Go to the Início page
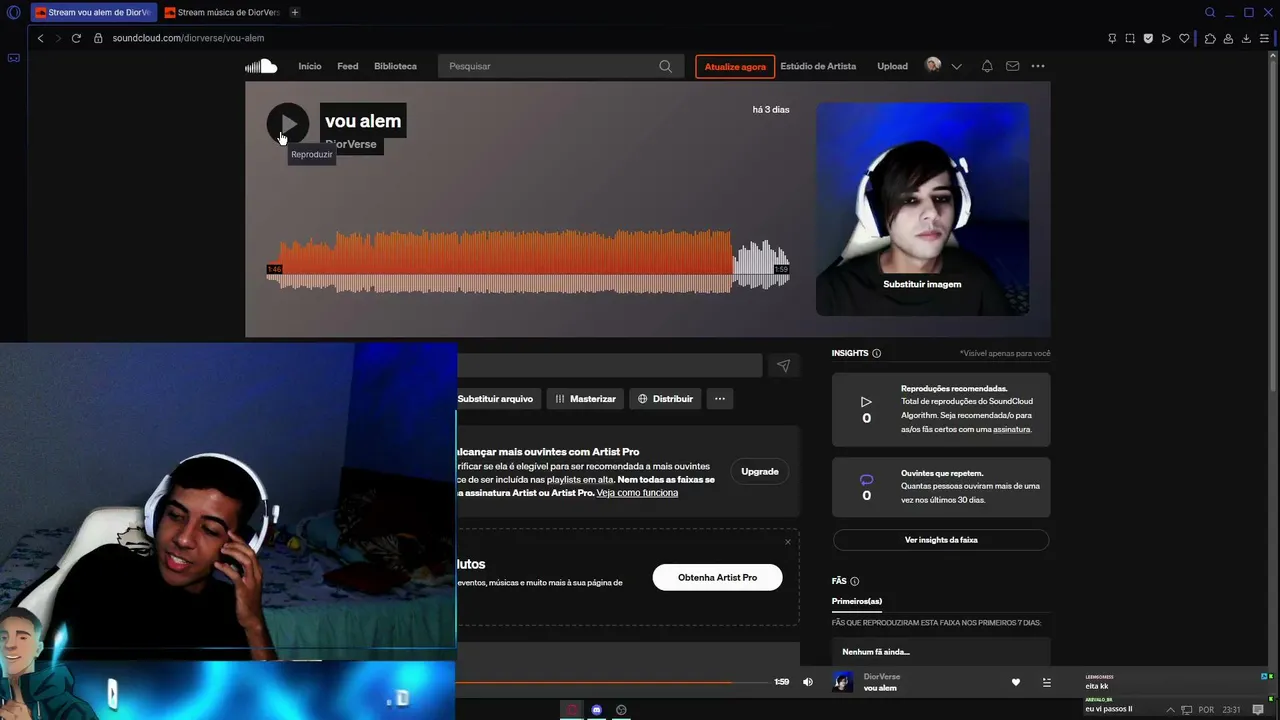The height and width of the screenshot is (720, 1280). point(310,66)
